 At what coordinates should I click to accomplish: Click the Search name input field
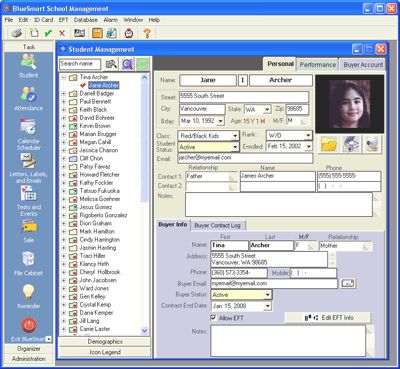[x=80, y=64]
